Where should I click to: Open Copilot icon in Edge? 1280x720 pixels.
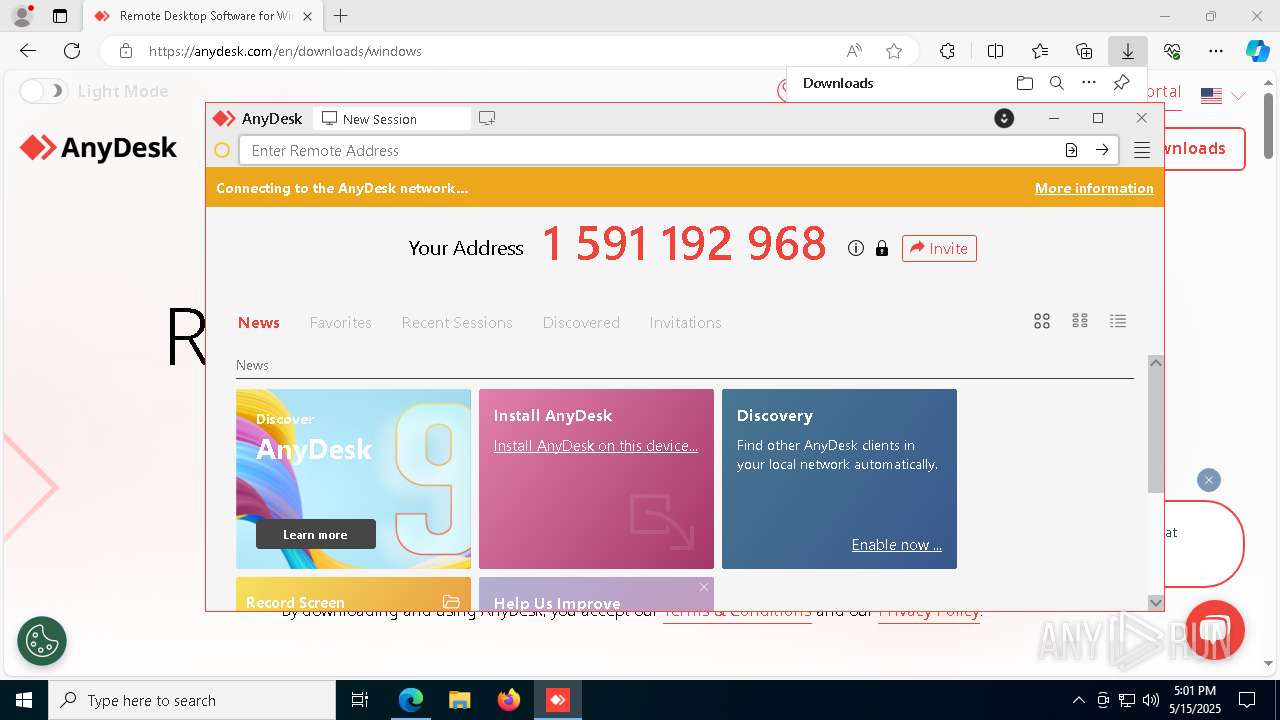point(1257,51)
